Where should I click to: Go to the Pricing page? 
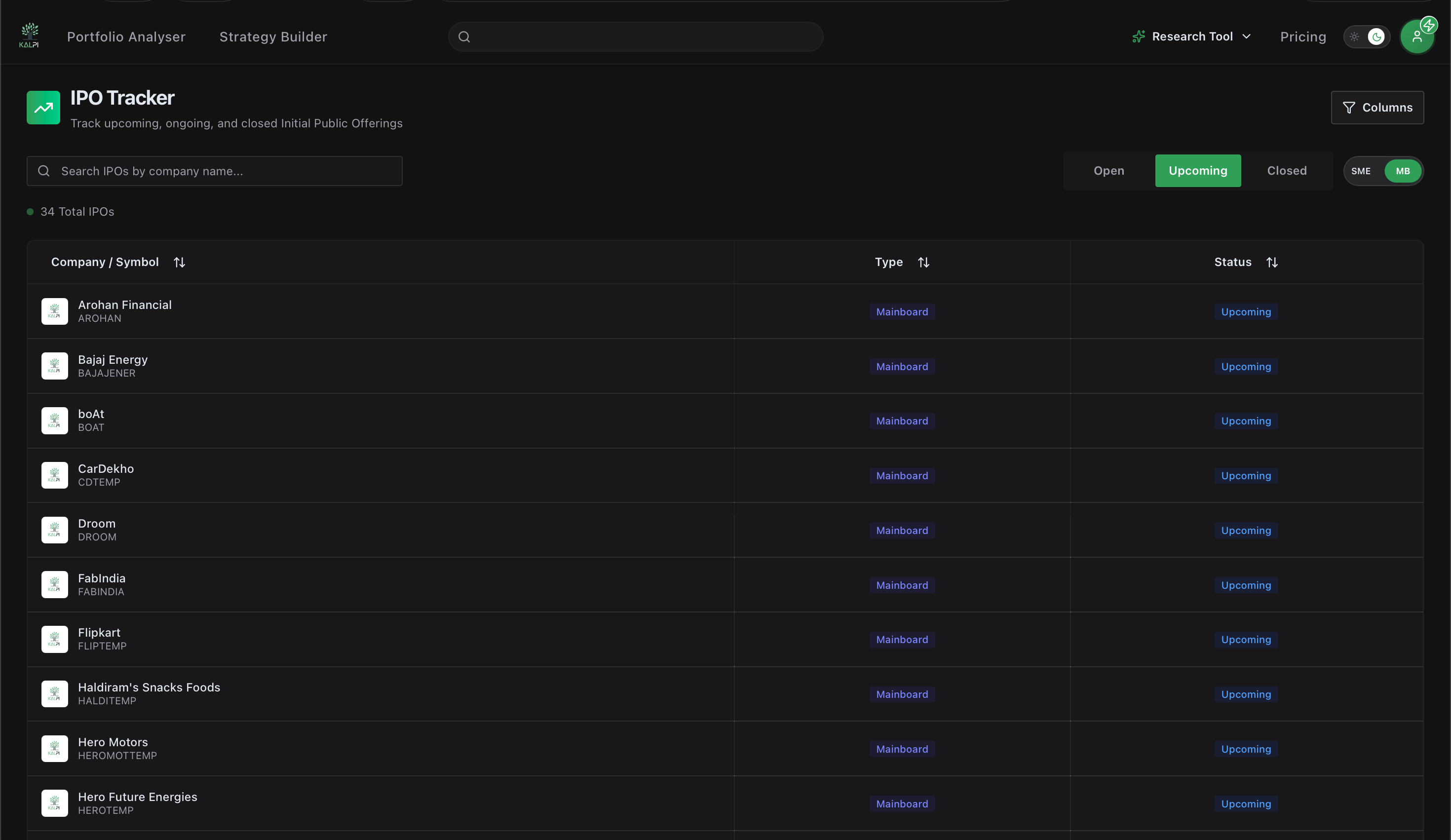pos(1303,37)
